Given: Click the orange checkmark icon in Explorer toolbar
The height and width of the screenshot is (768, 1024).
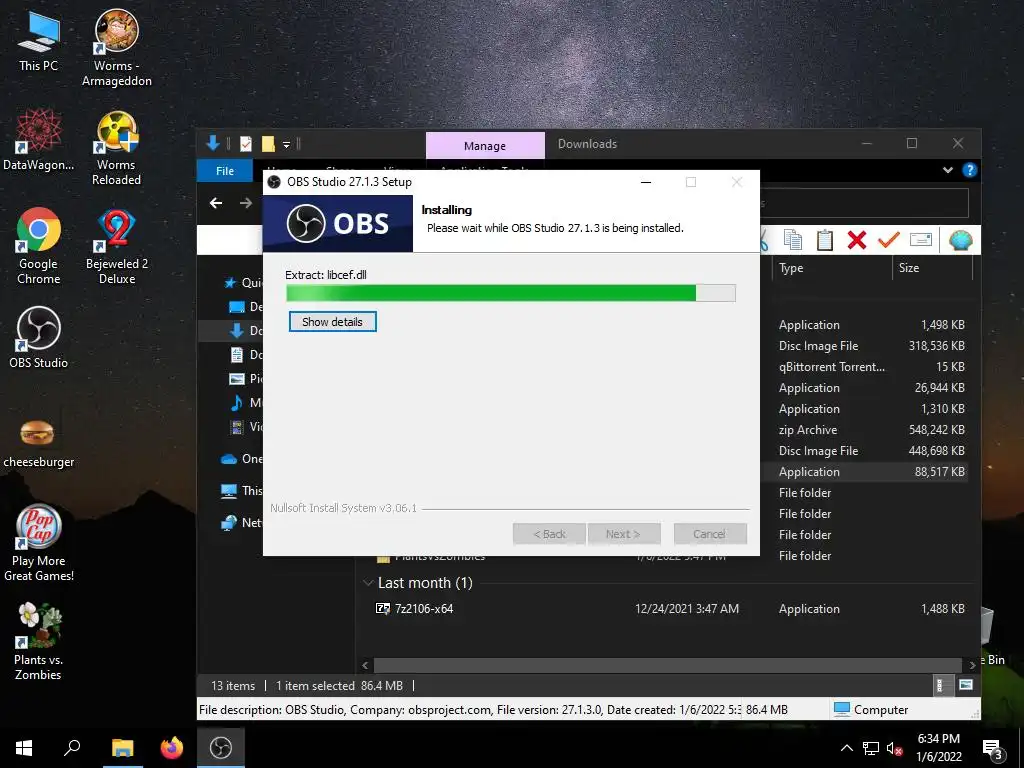Looking at the screenshot, I should (x=888, y=240).
